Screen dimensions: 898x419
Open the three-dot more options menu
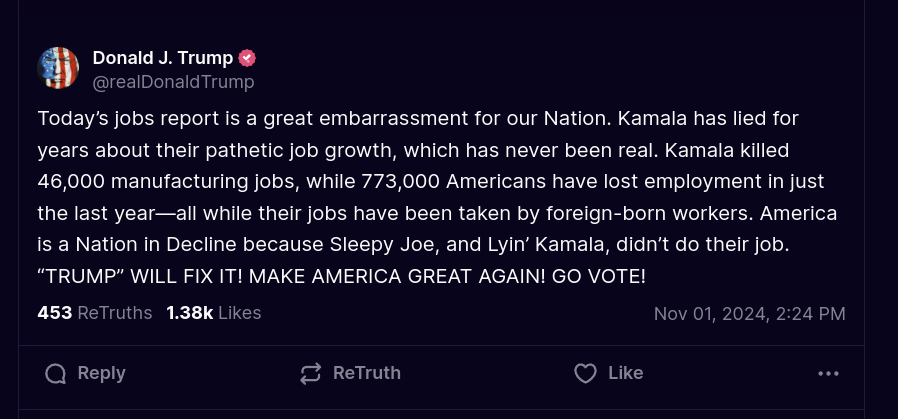pos(828,374)
